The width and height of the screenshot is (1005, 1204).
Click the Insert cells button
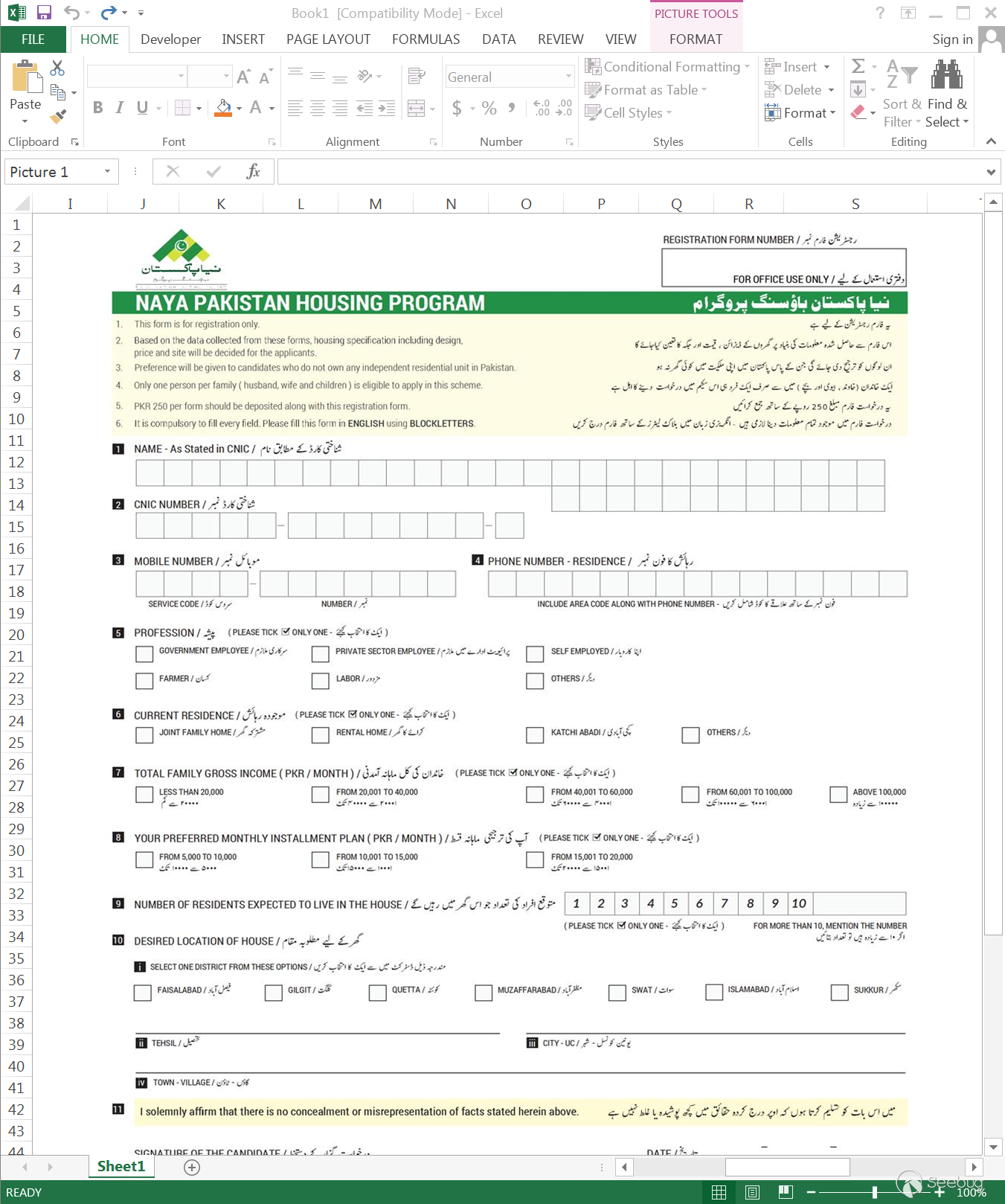[797, 66]
